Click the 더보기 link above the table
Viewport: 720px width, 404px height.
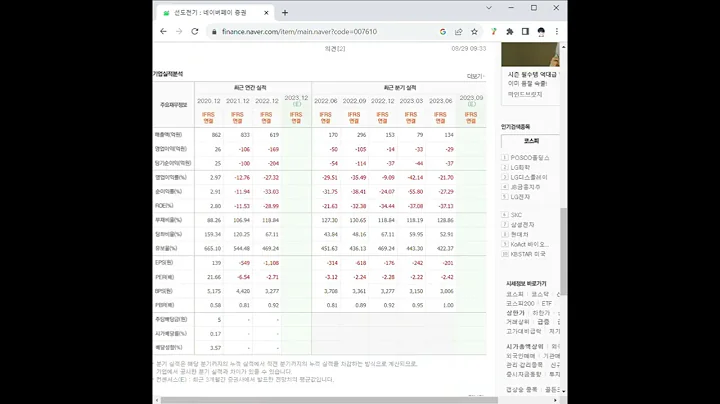[x=475, y=76]
